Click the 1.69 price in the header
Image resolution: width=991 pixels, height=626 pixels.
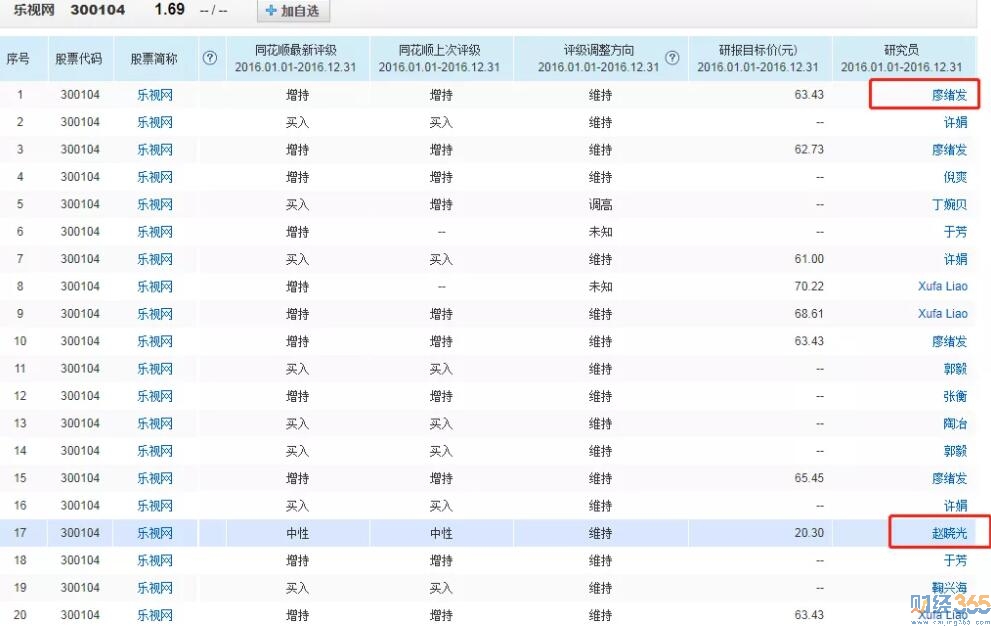coord(169,9)
